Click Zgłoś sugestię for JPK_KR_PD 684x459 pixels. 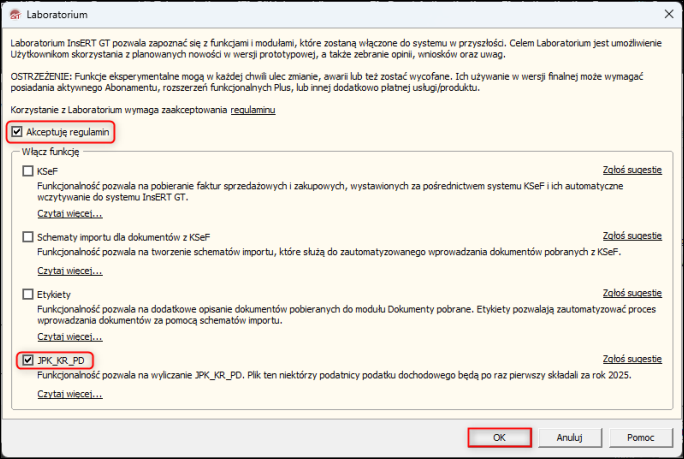tap(632, 359)
